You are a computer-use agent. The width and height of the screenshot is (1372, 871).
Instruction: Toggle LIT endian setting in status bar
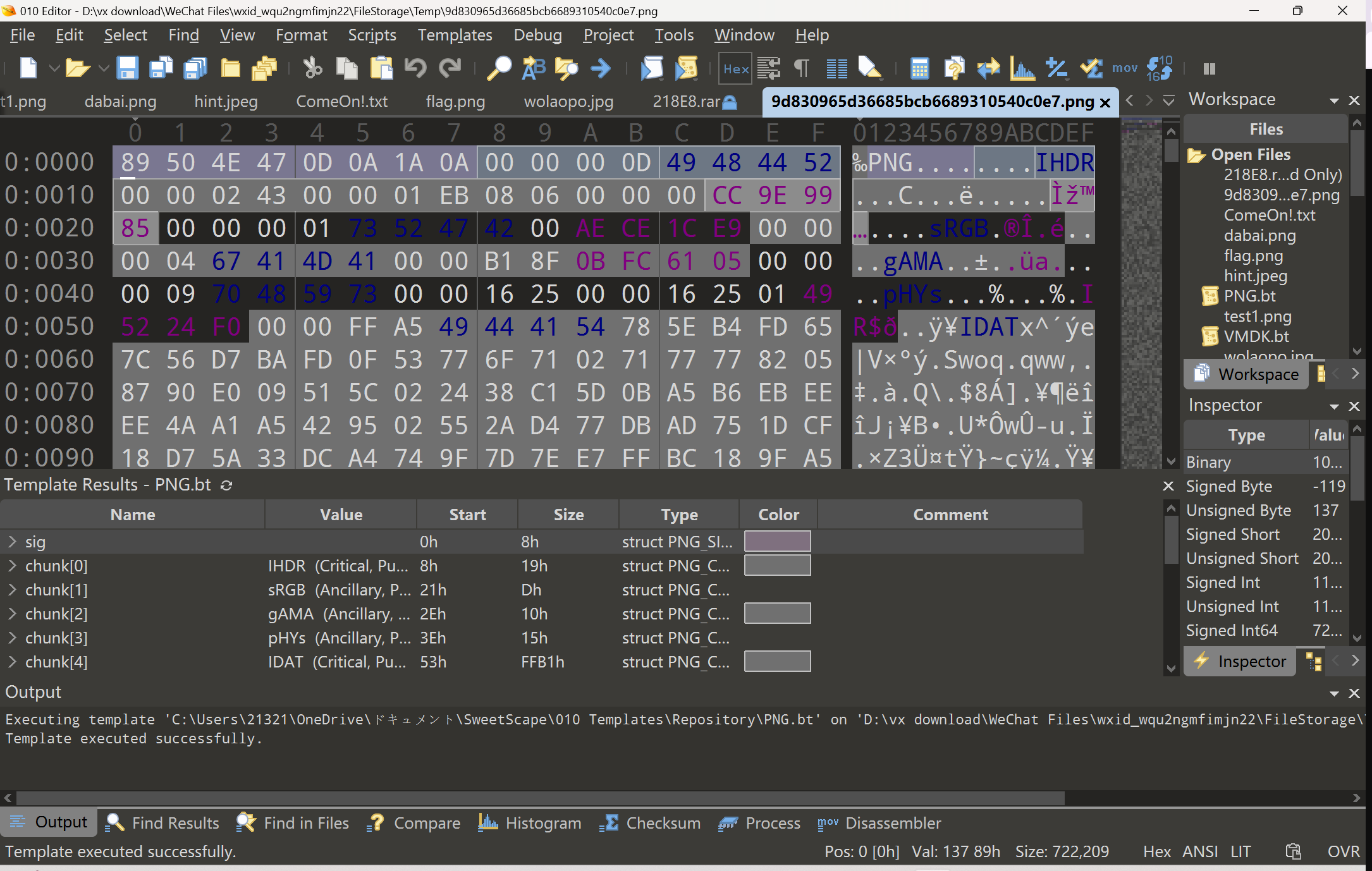click(1240, 851)
